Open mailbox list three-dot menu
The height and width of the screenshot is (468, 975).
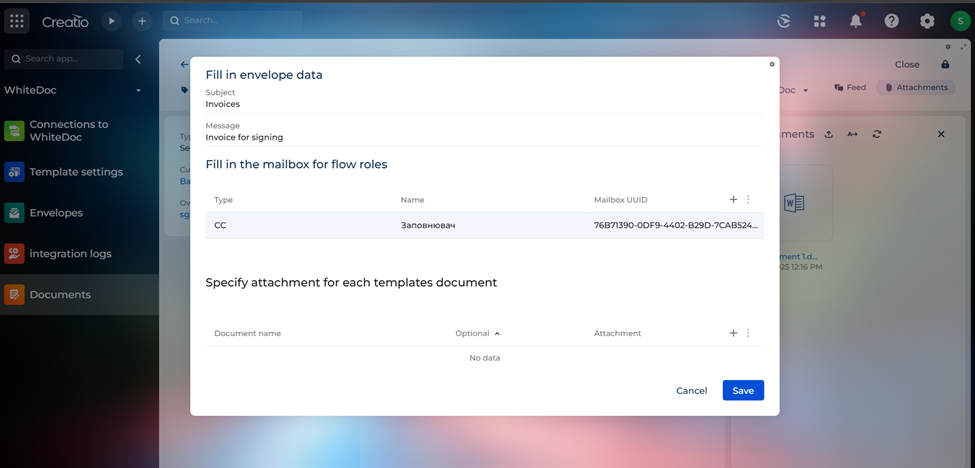tap(748, 200)
